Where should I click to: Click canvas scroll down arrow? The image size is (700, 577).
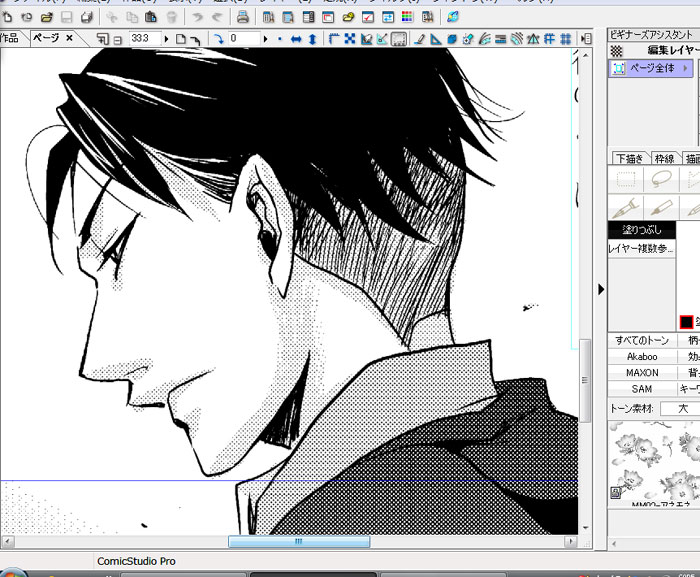(x=585, y=527)
